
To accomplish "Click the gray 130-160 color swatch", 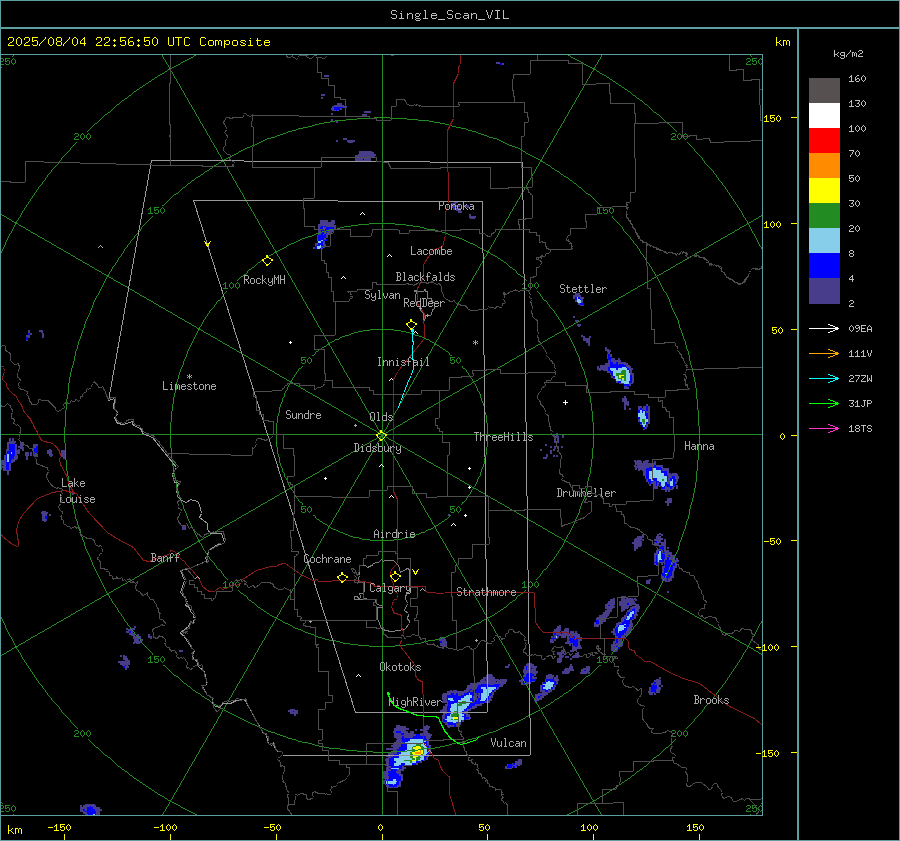I will [x=824, y=91].
